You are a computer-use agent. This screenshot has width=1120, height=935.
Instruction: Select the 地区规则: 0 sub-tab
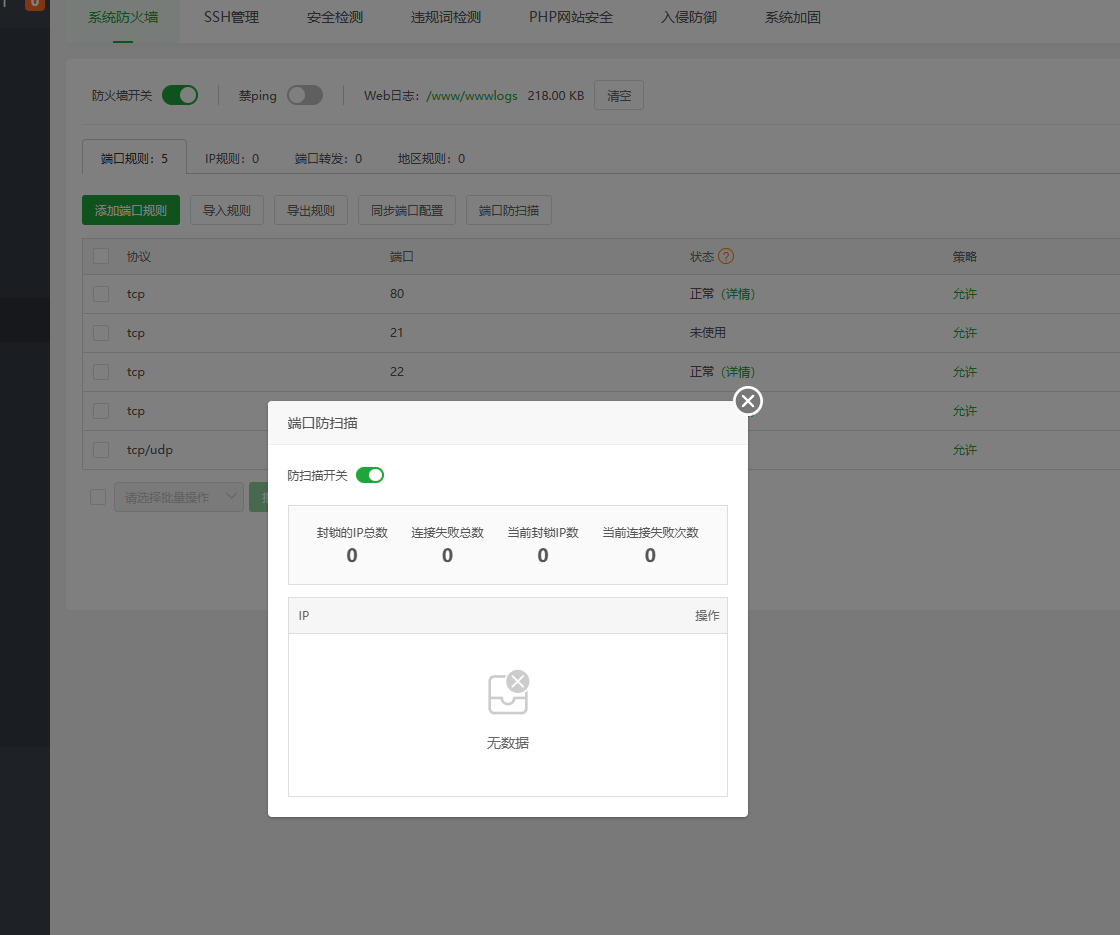(431, 159)
